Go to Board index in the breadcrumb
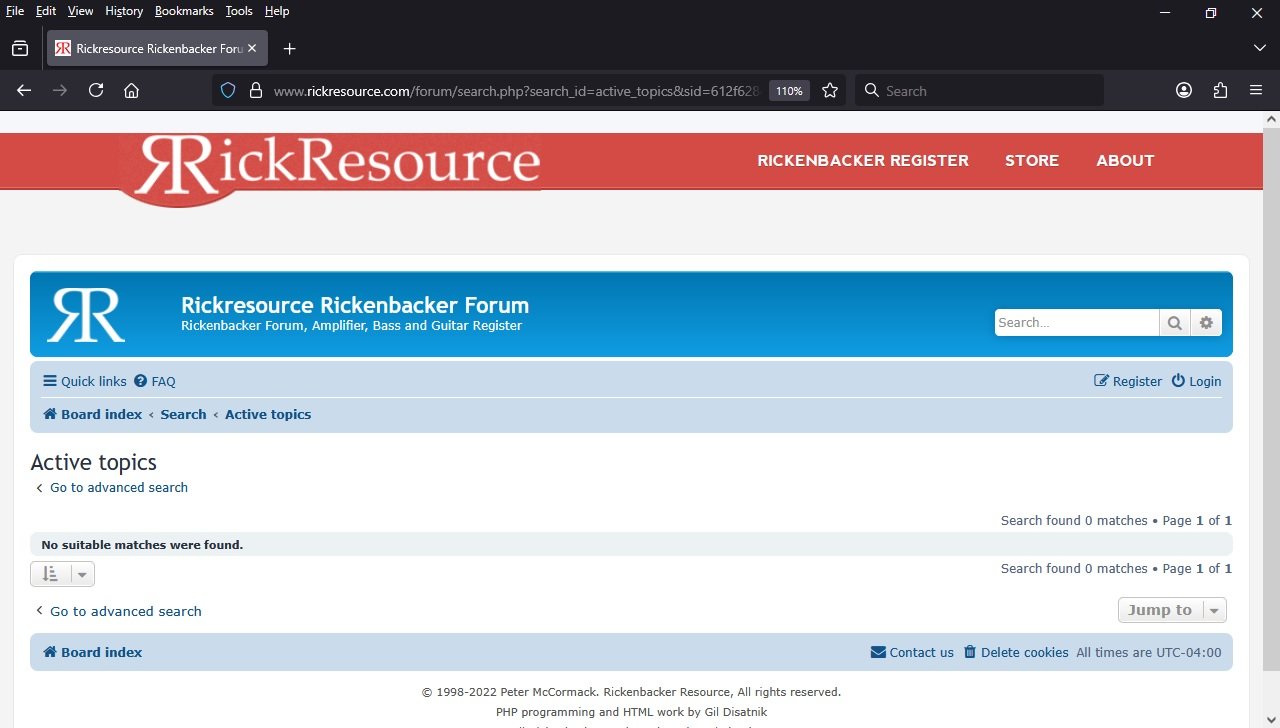Image resolution: width=1280 pixels, height=728 pixels. (93, 414)
